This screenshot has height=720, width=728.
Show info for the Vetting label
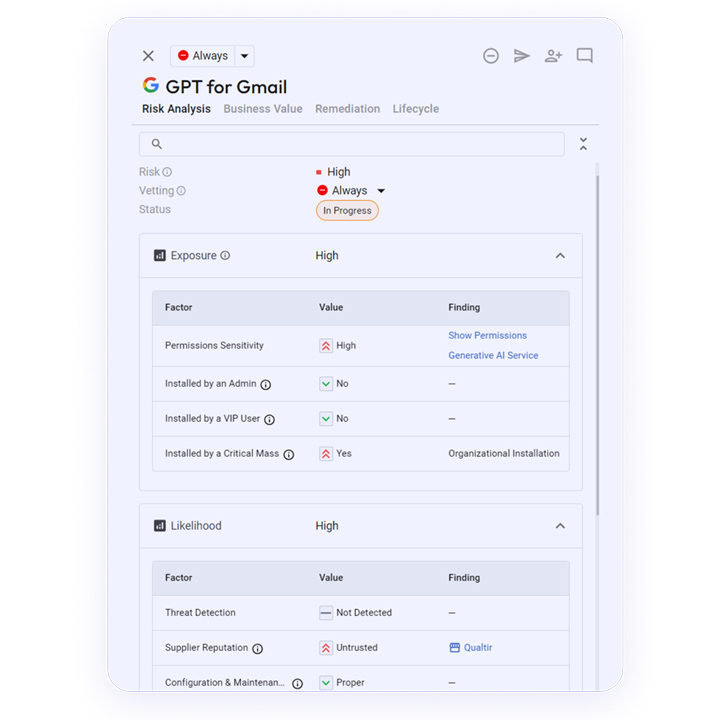(x=181, y=191)
